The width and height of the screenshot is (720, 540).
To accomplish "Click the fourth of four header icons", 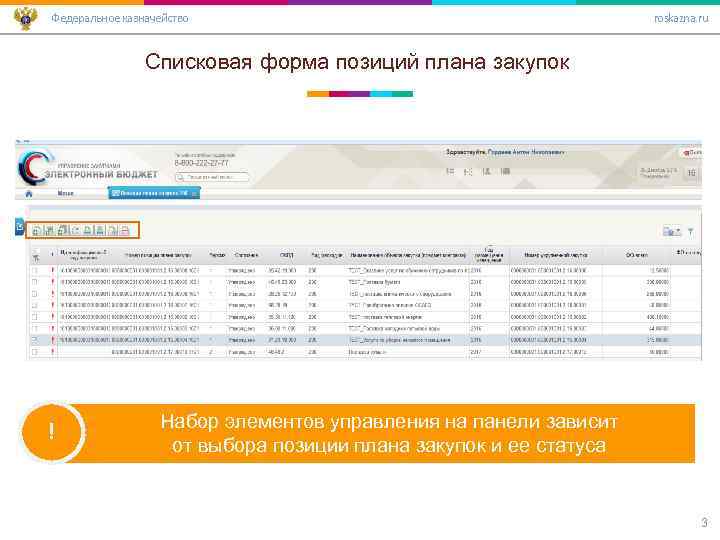I will pyautogui.click(x=505, y=171).
